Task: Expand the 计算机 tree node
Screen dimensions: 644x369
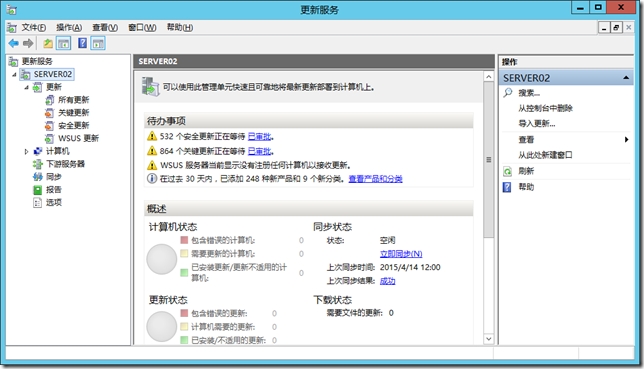Action: tap(26, 151)
